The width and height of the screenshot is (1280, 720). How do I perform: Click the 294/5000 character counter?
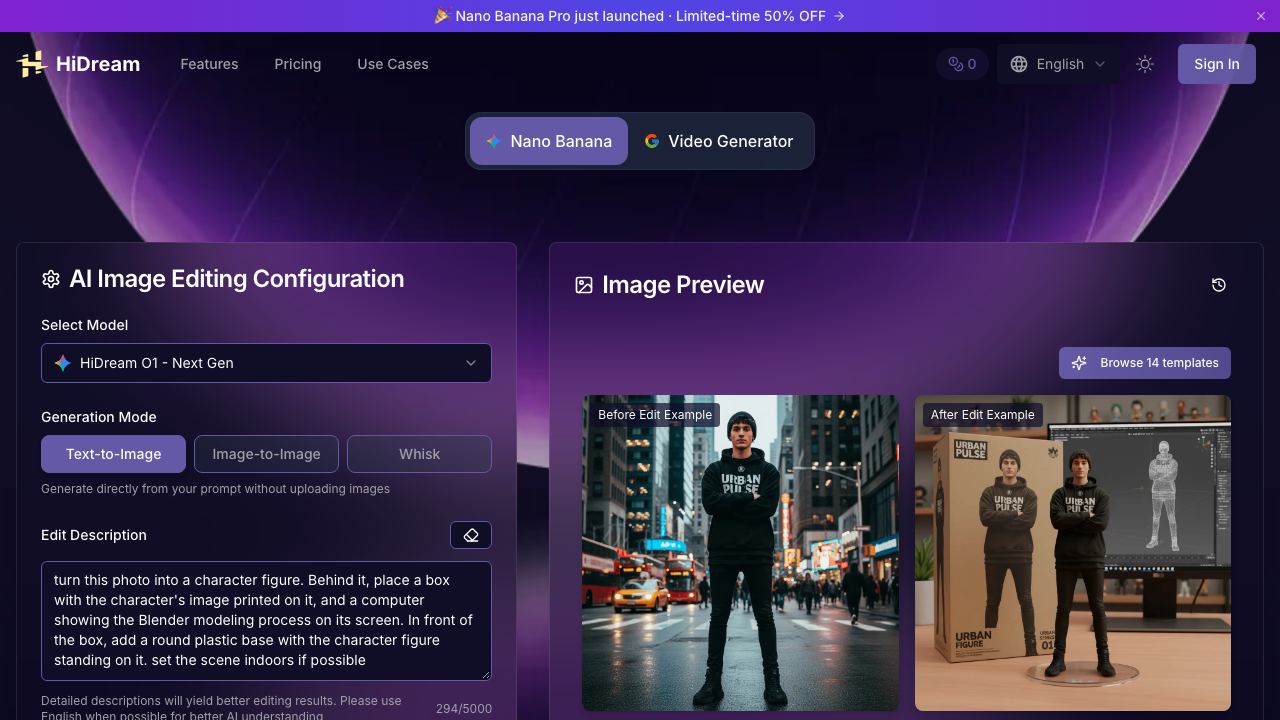pos(464,708)
